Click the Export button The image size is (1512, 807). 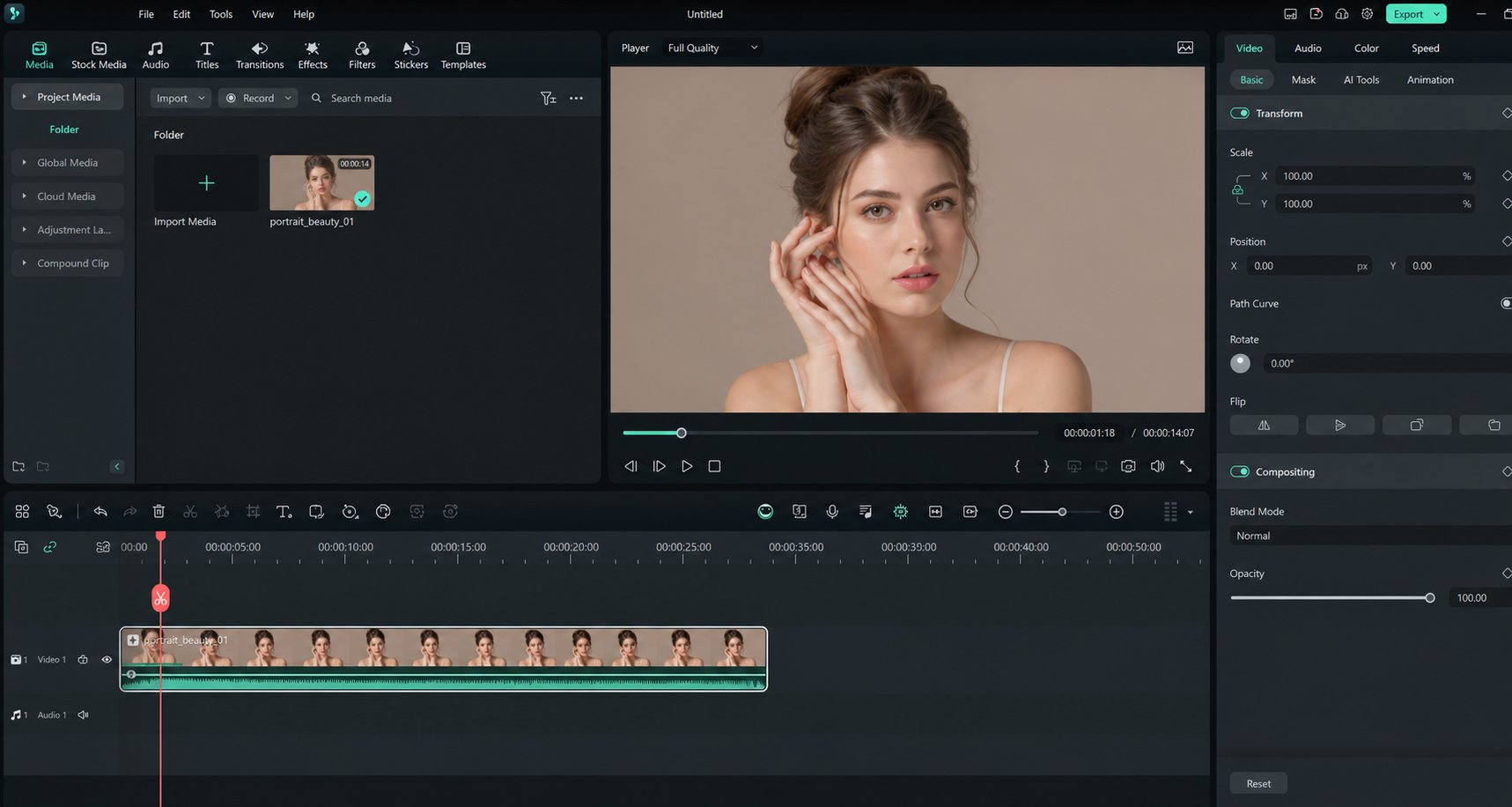point(1416,14)
